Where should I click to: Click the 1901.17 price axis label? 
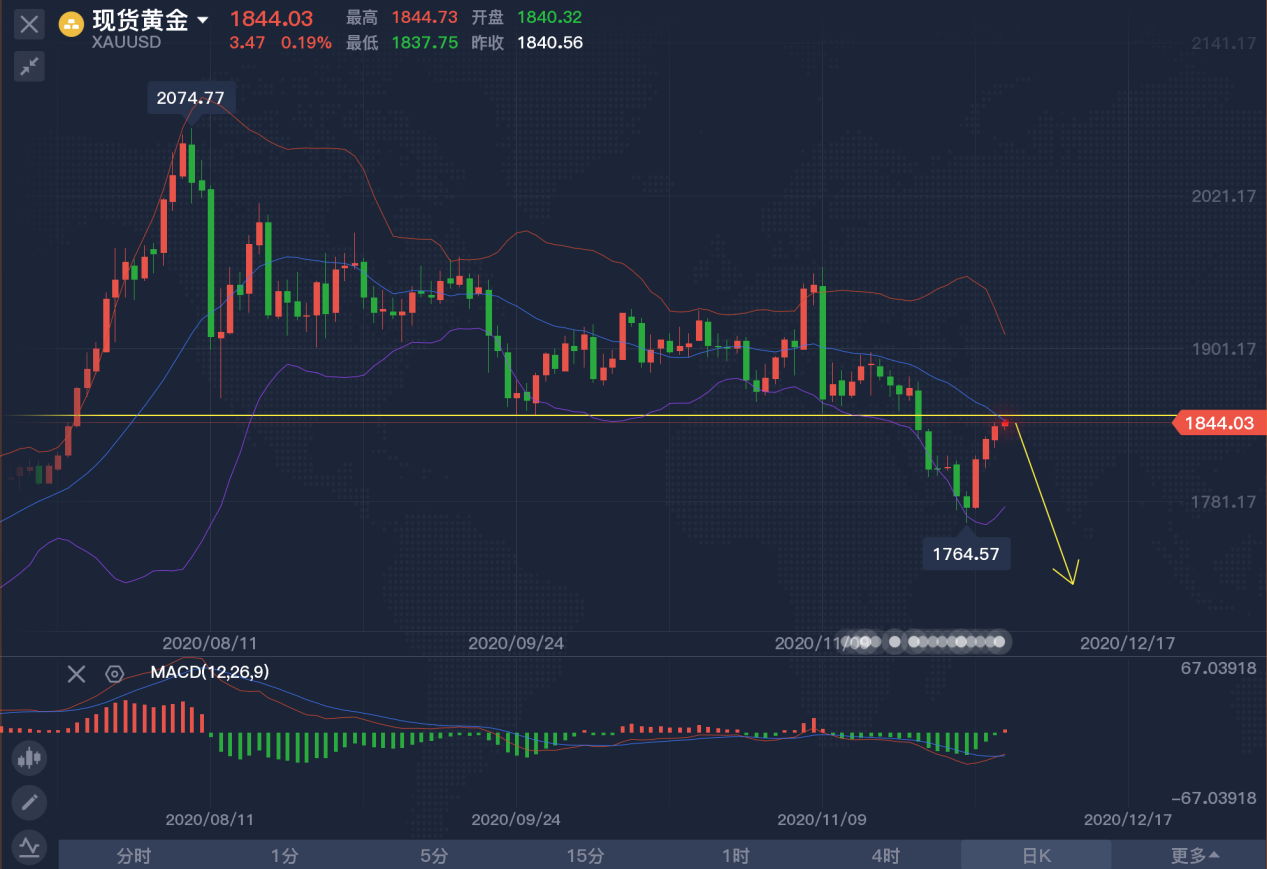pos(1223,349)
